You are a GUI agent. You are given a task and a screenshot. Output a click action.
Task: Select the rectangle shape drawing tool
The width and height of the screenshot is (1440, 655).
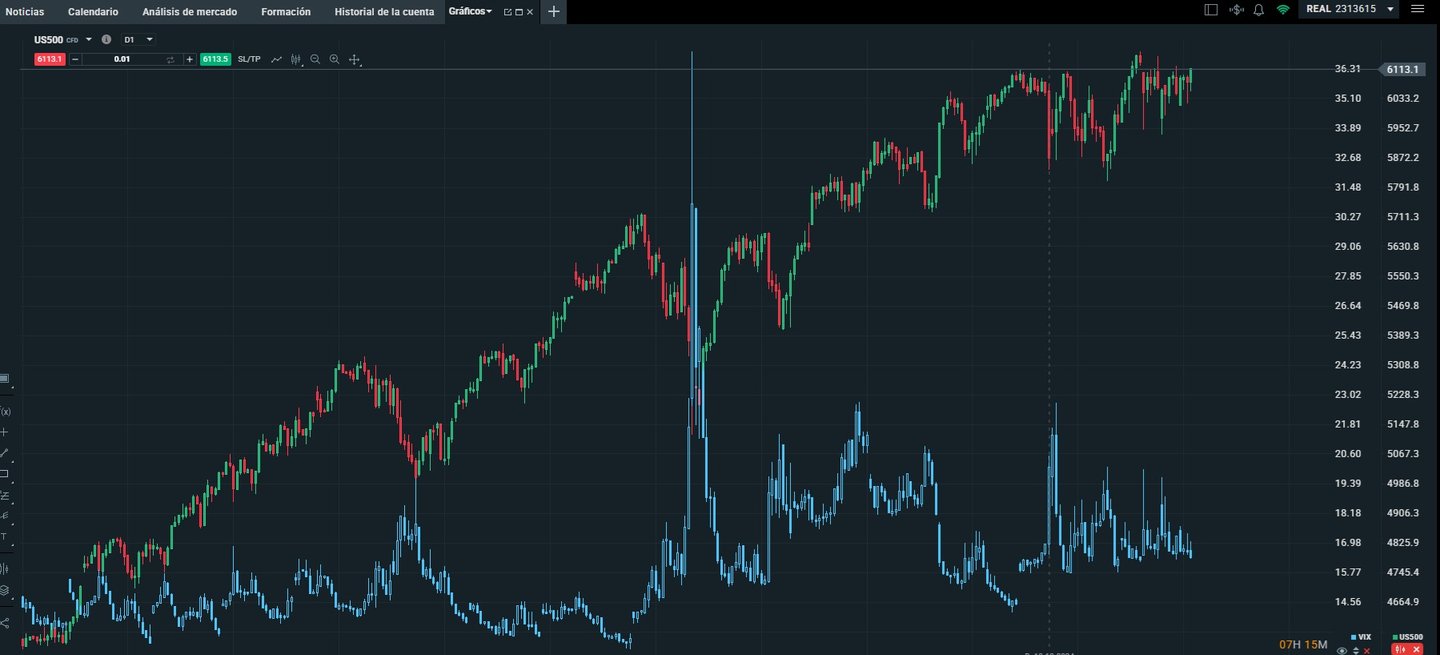[x=5, y=474]
